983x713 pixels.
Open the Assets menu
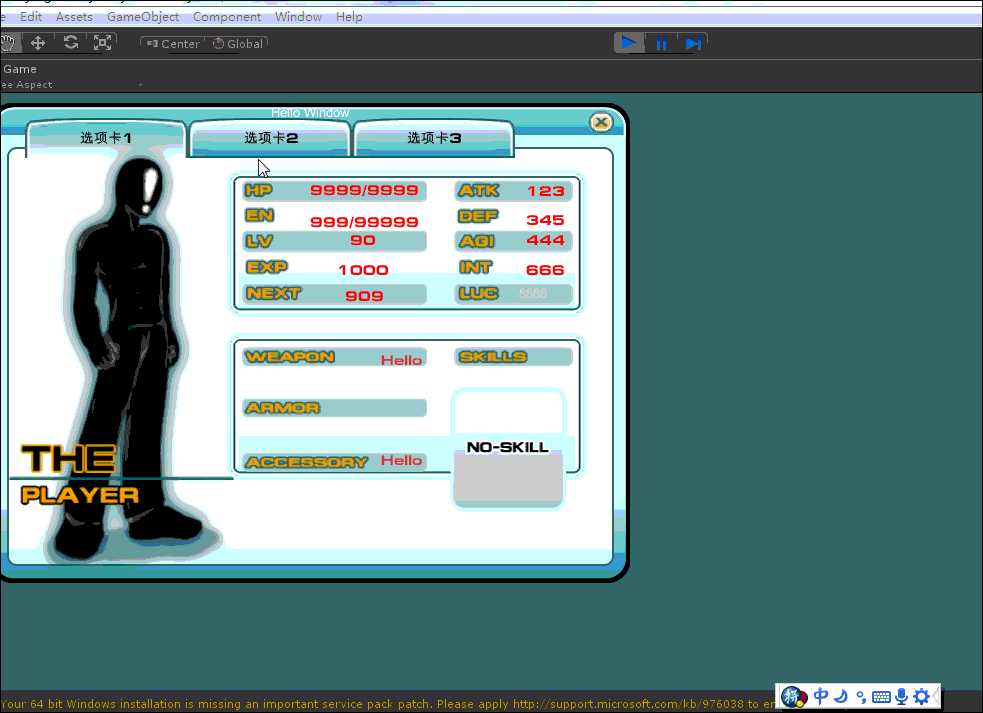(74, 17)
